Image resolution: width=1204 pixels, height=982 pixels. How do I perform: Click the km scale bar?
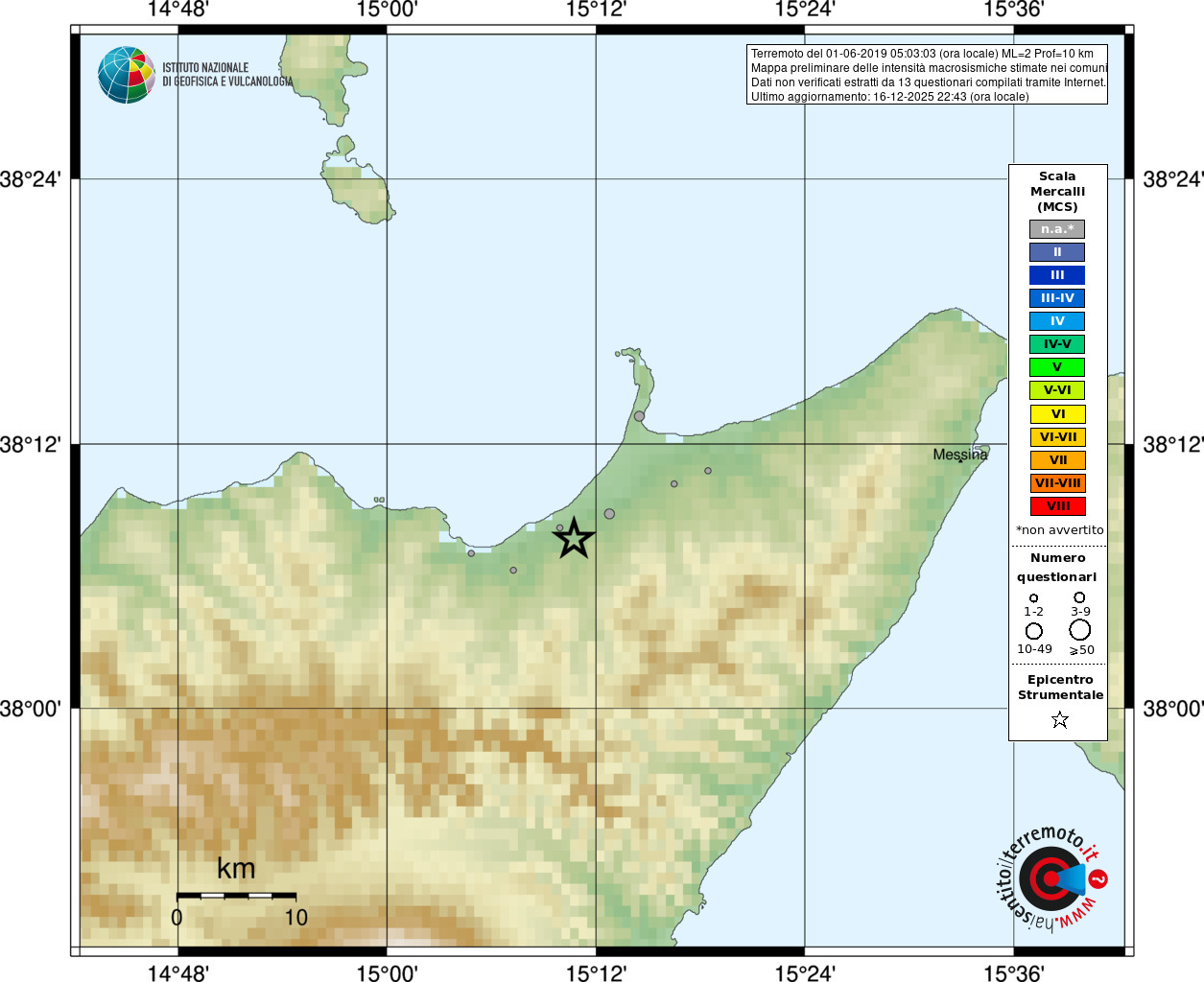[236, 895]
